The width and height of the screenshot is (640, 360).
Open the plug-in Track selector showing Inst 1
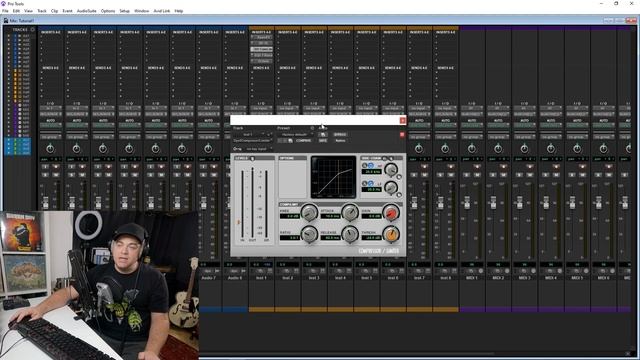pos(249,134)
